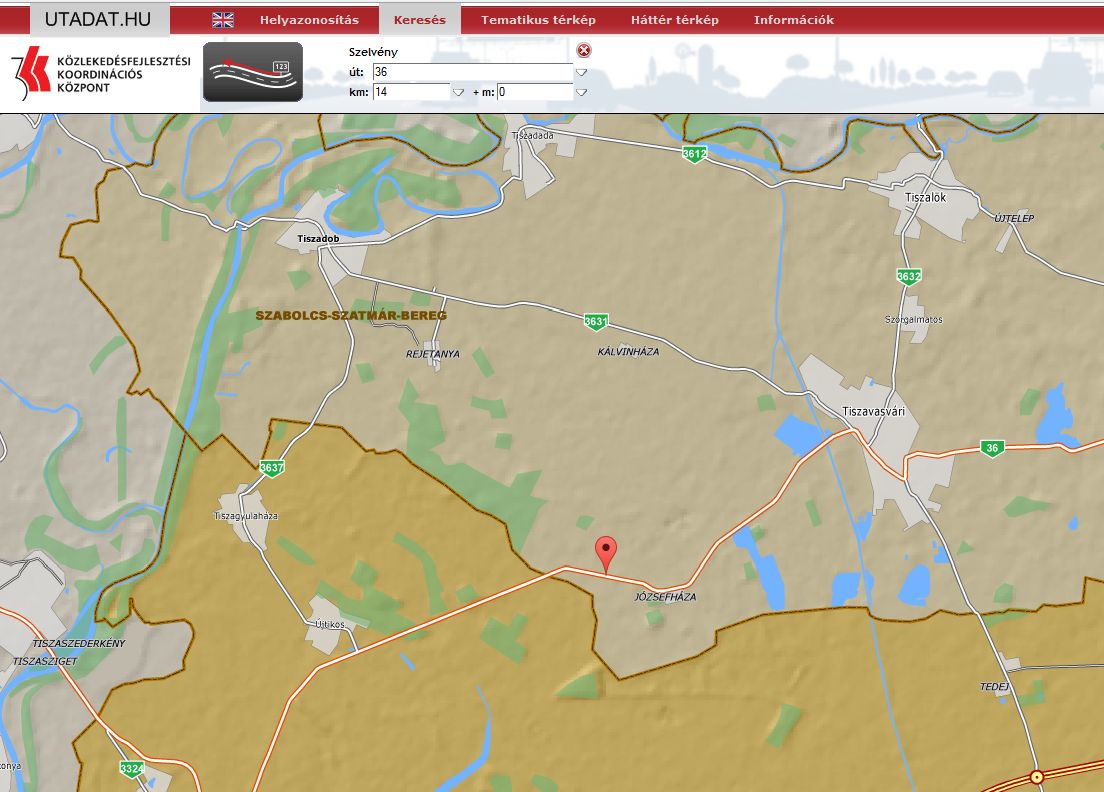Viewport: 1104px width, 792px height.
Task: Click the 3324 road shield marker
Action: click(x=131, y=768)
